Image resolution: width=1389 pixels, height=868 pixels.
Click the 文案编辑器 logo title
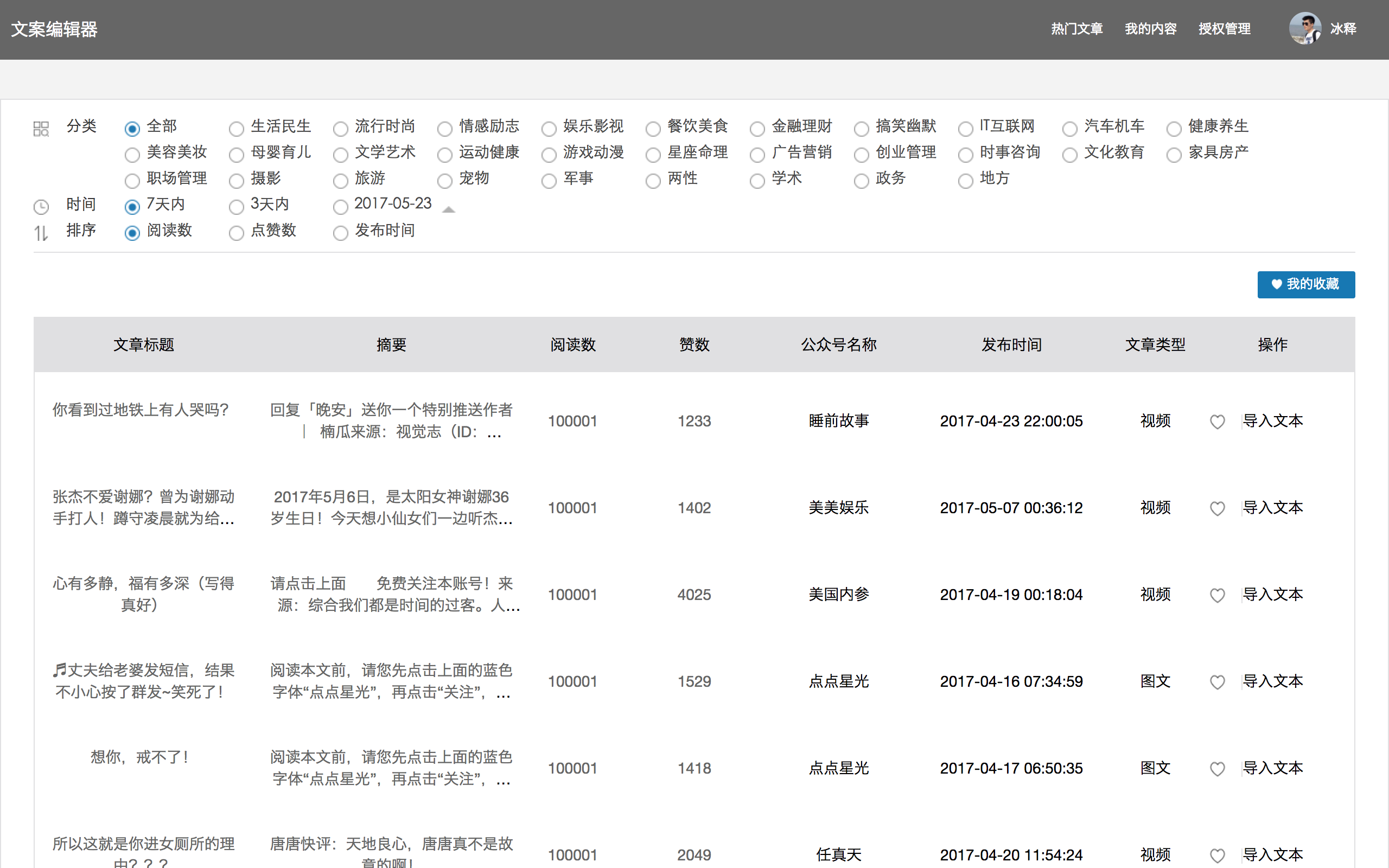54,29
